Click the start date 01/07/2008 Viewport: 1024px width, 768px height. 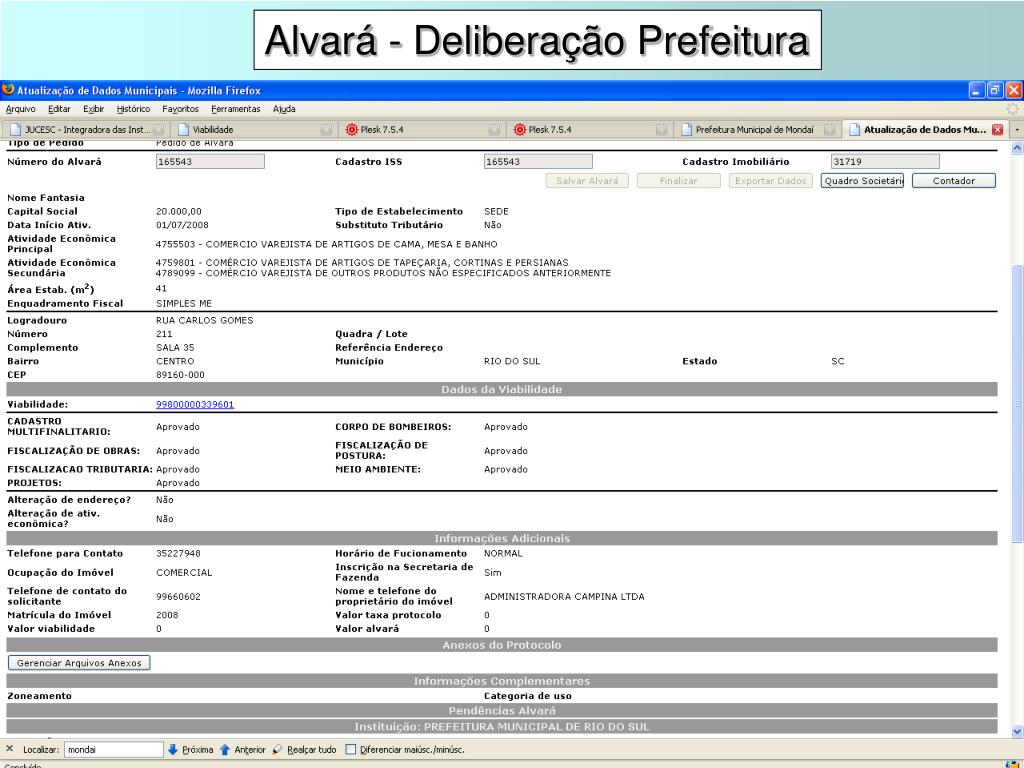coord(182,225)
